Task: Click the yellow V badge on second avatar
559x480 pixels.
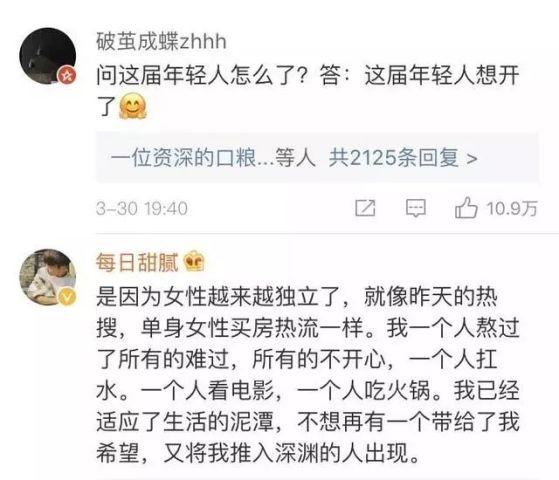Action: pyautogui.click(x=67, y=297)
